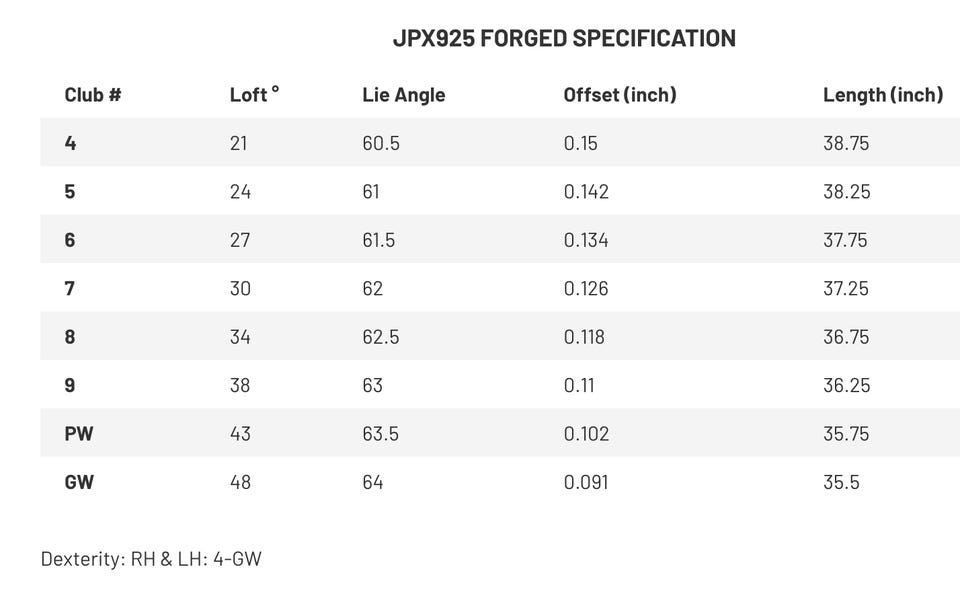Click loft value 48 for GW

click(x=240, y=482)
